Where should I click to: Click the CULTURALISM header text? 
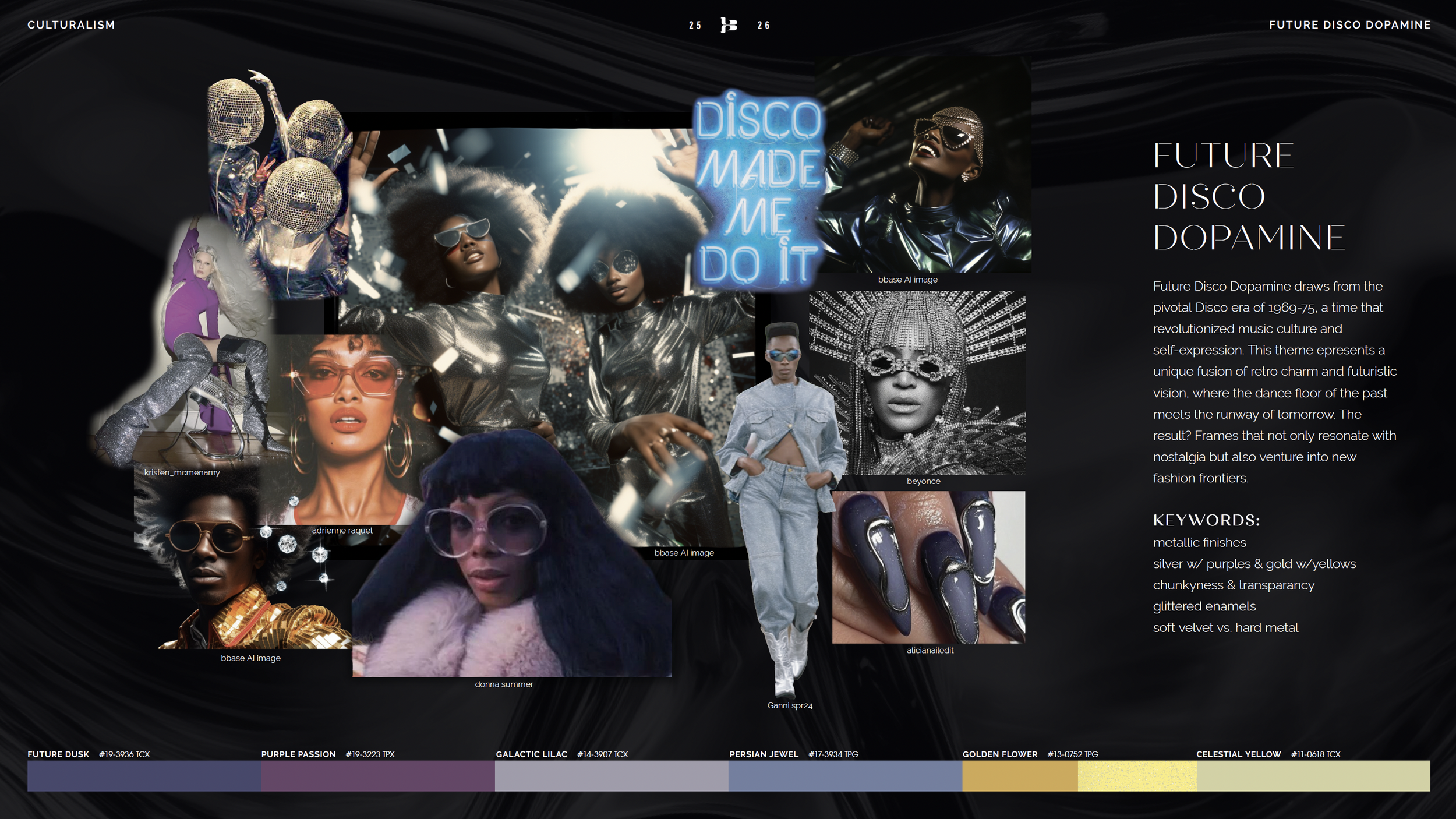point(71,25)
